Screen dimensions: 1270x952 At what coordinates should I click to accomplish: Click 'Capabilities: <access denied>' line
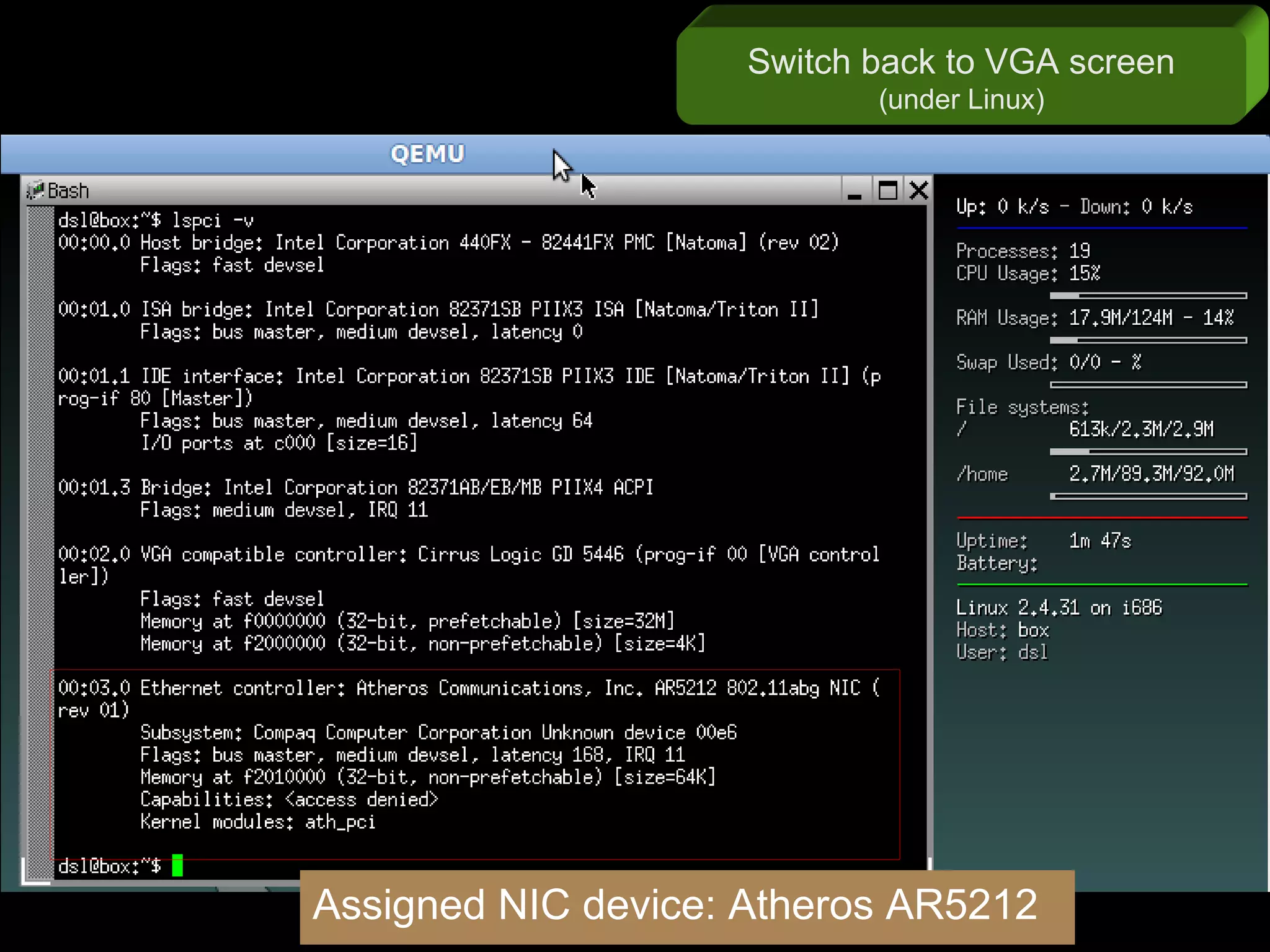[289, 800]
